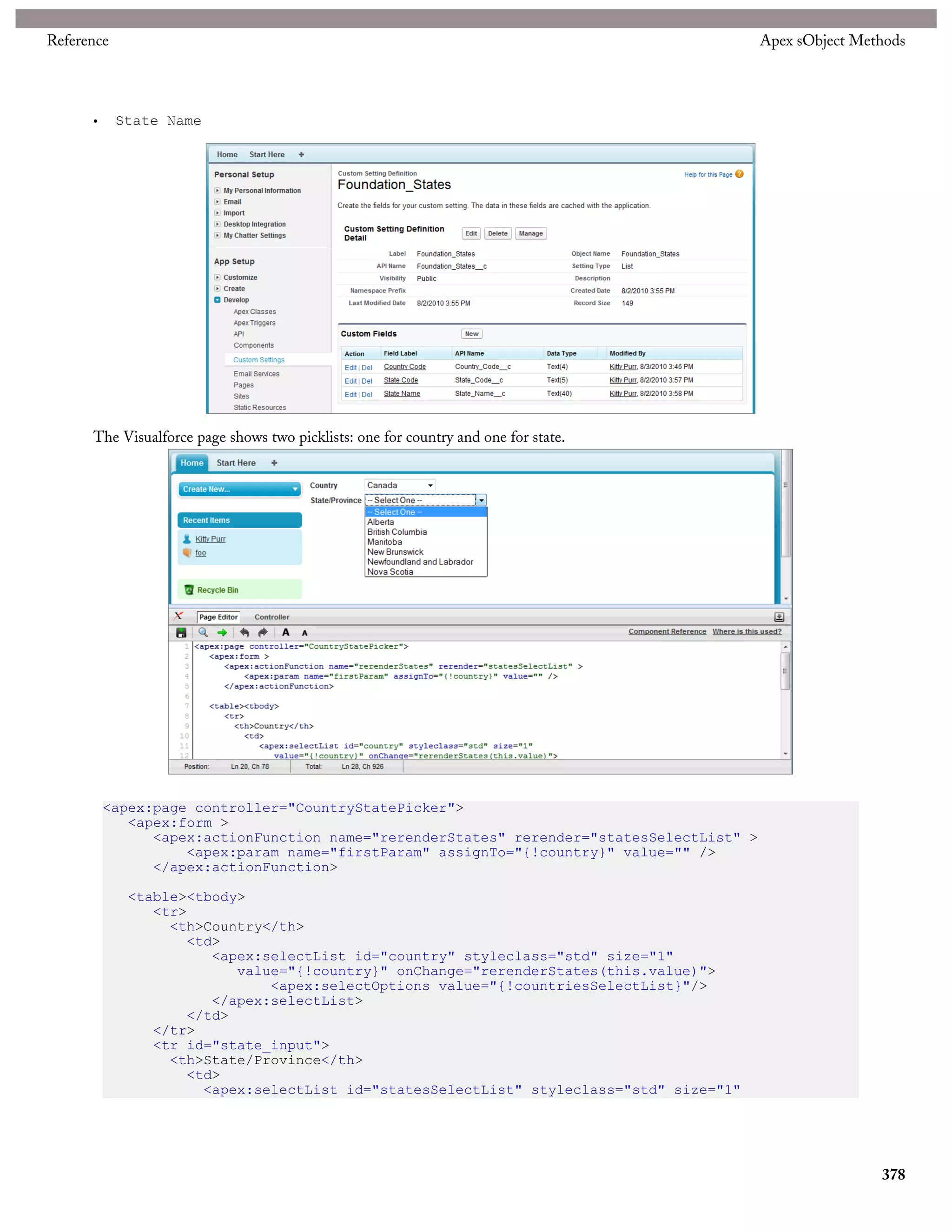The height and width of the screenshot is (1232, 952).
Task: Expand the Customize item in App Setup
Action: (217, 277)
